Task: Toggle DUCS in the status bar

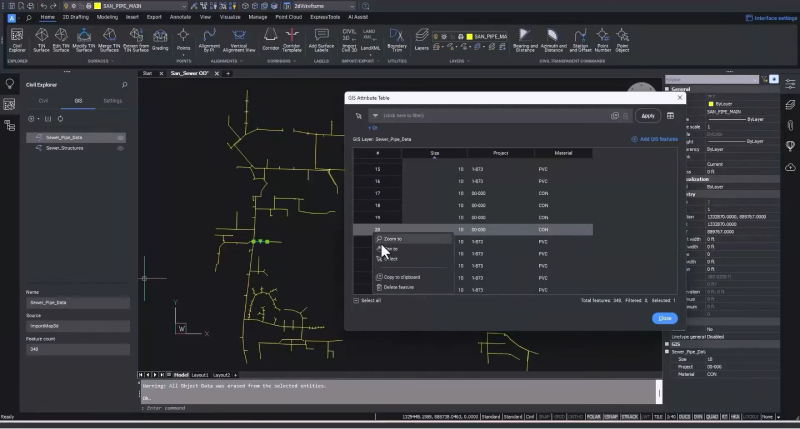Action: [x=684, y=417]
